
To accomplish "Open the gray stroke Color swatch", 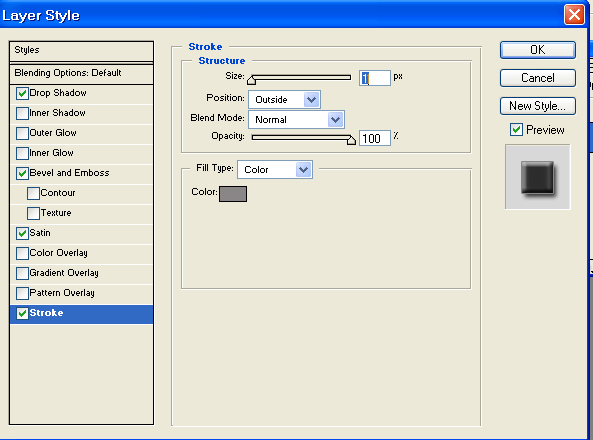I will pyautogui.click(x=233, y=194).
